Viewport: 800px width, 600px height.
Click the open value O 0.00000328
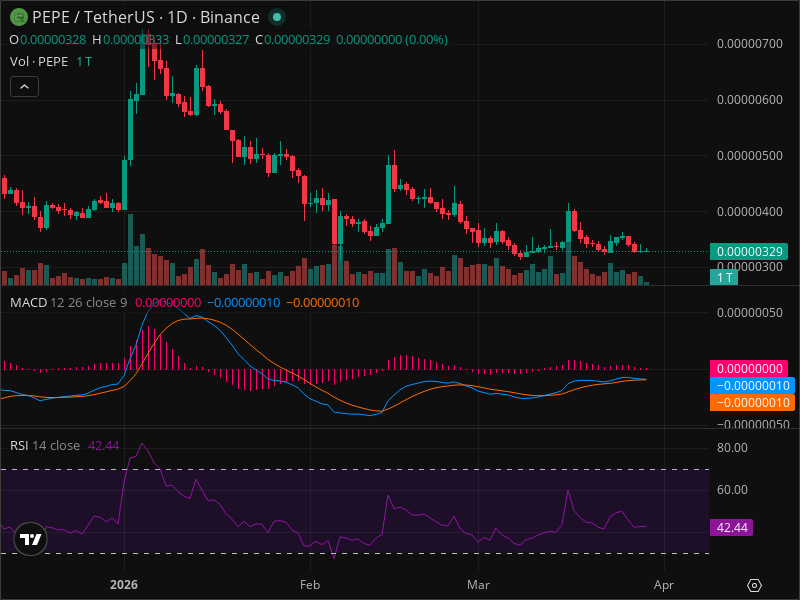pyautogui.click(x=48, y=40)
